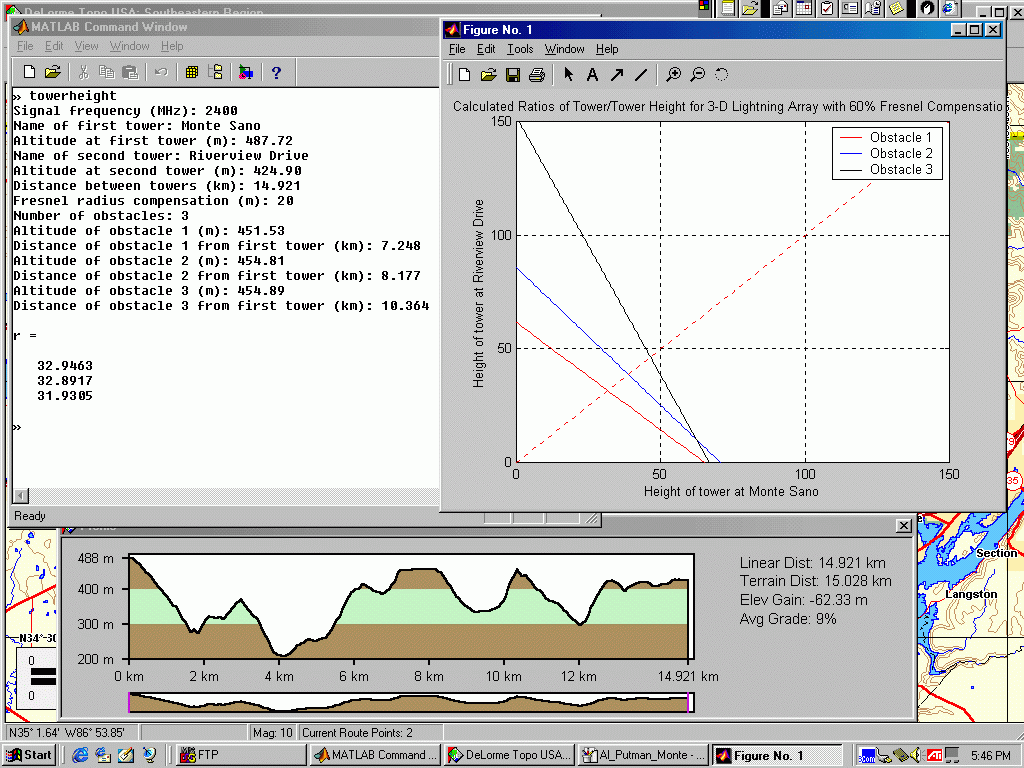Image resolution: width=1024 pixels, height=768 pixels.
Task: Activate Rotate 3D tool in Figure toolbar
Action: tap(721, 74)
